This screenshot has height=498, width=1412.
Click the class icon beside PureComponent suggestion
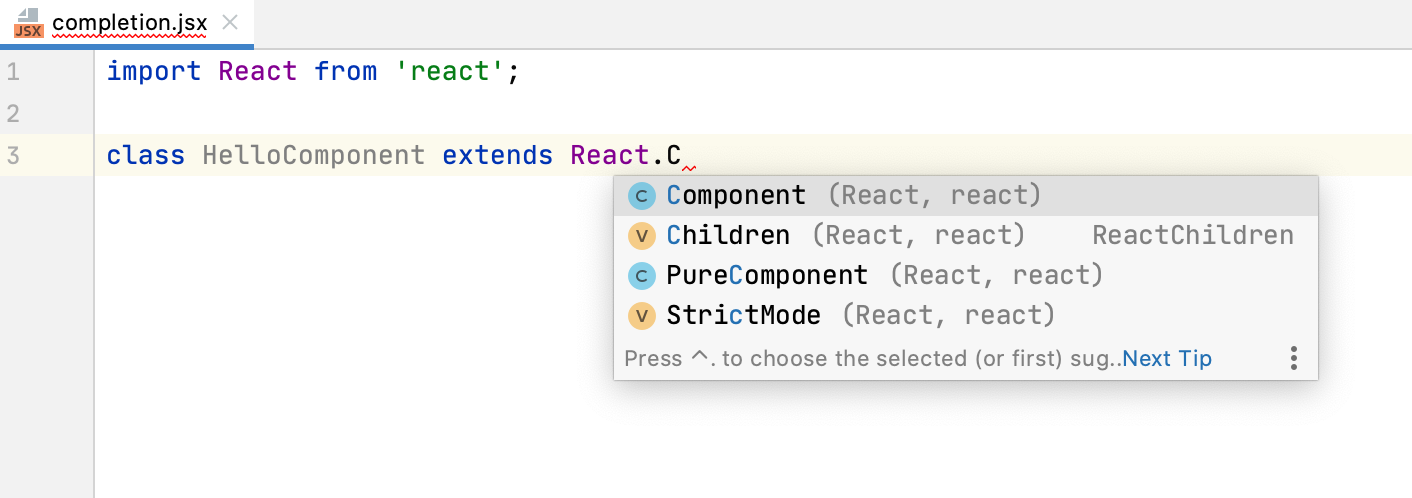click(641, 276)
